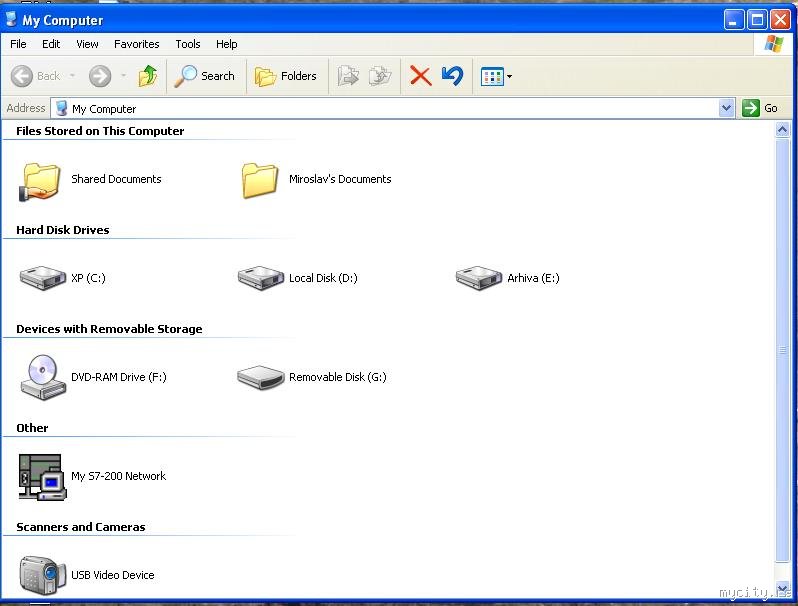The height and width of the screenshot is (606, 798).
Task: Click the Other group header
Action: coord(32,428)
